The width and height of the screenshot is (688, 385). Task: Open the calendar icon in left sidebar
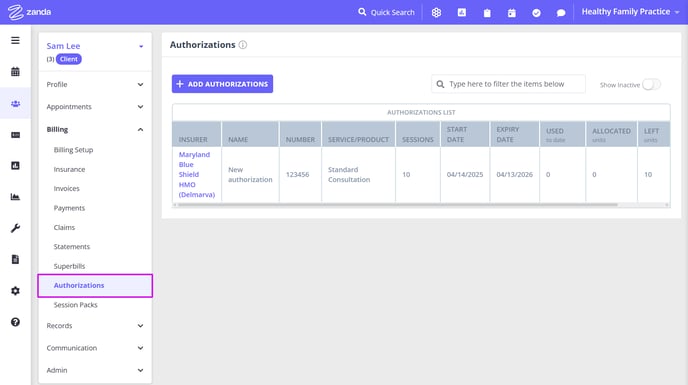coord(15,72)
